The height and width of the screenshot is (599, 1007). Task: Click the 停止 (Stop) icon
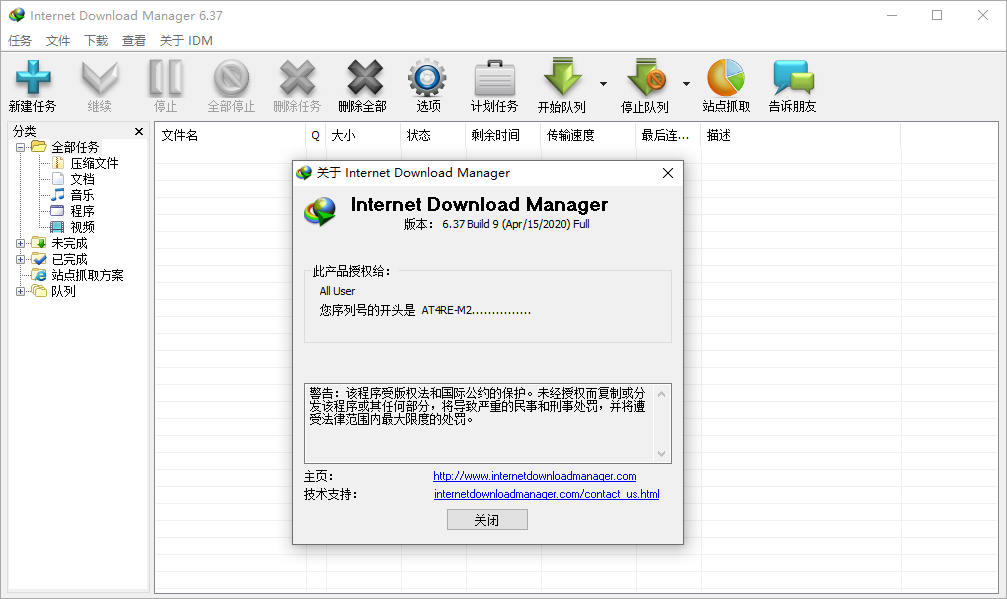[x=164, y=84]
